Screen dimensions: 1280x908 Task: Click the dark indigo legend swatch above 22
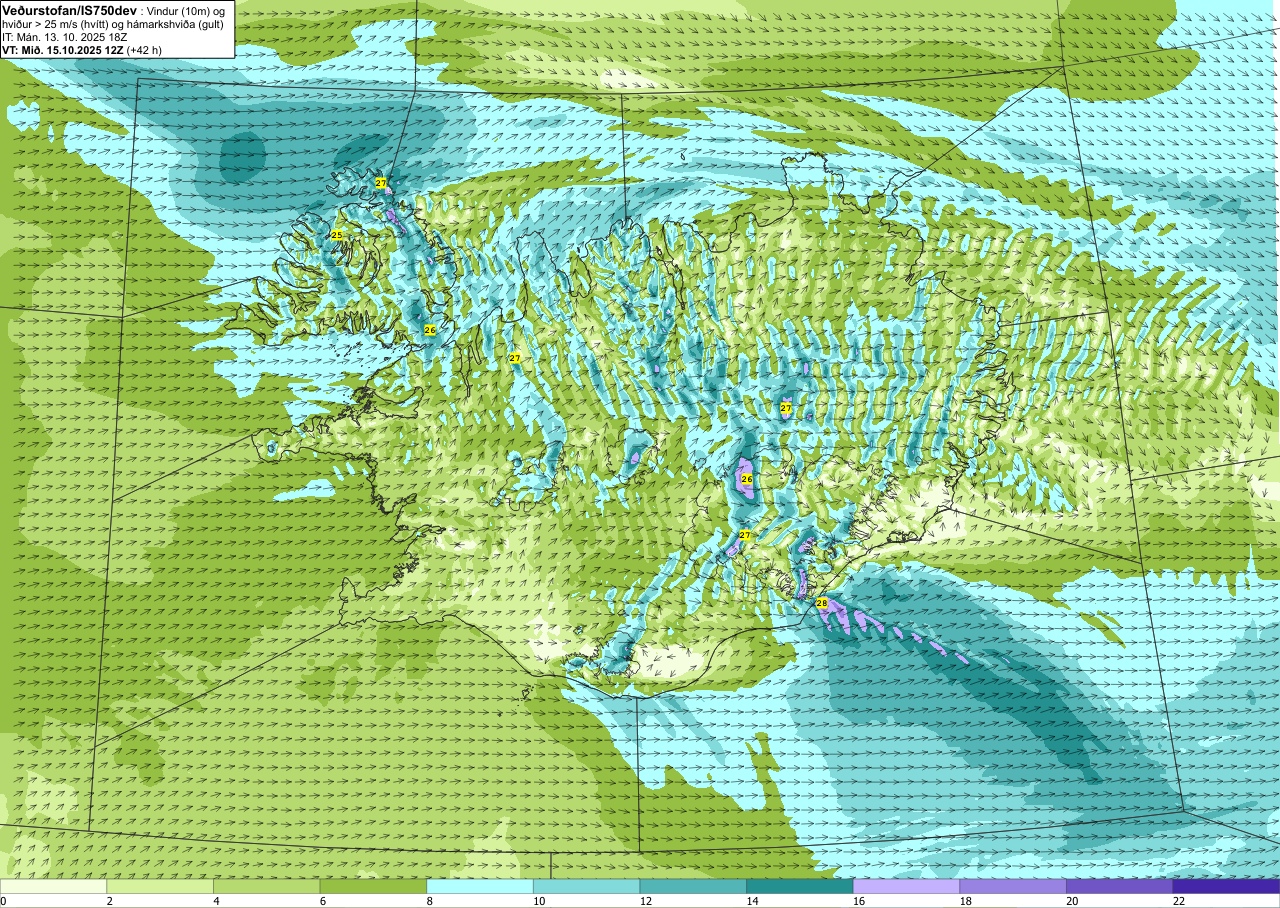[x=1226, y=886]
